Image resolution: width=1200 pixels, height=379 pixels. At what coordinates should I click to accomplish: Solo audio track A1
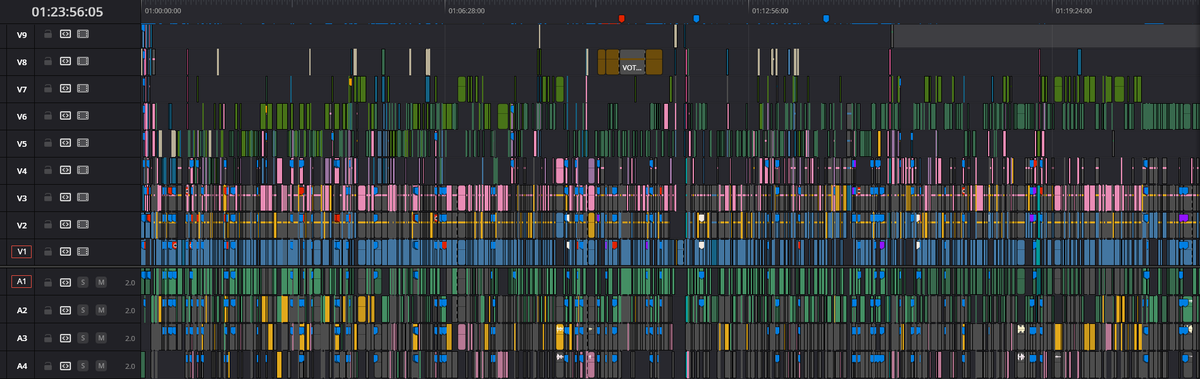(83, 283)
